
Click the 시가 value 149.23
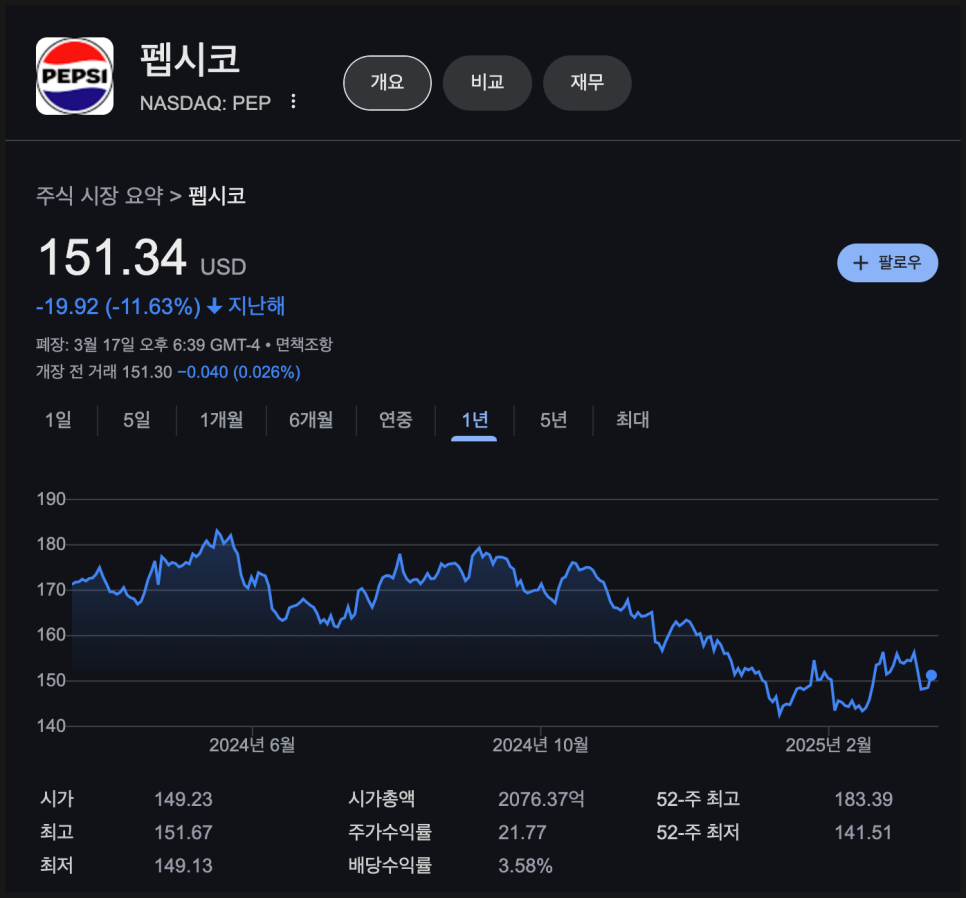(x=183, y=799)
